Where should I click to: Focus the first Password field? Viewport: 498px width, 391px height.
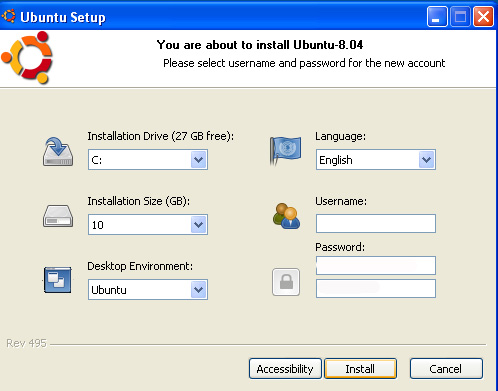tap(376, 265)
